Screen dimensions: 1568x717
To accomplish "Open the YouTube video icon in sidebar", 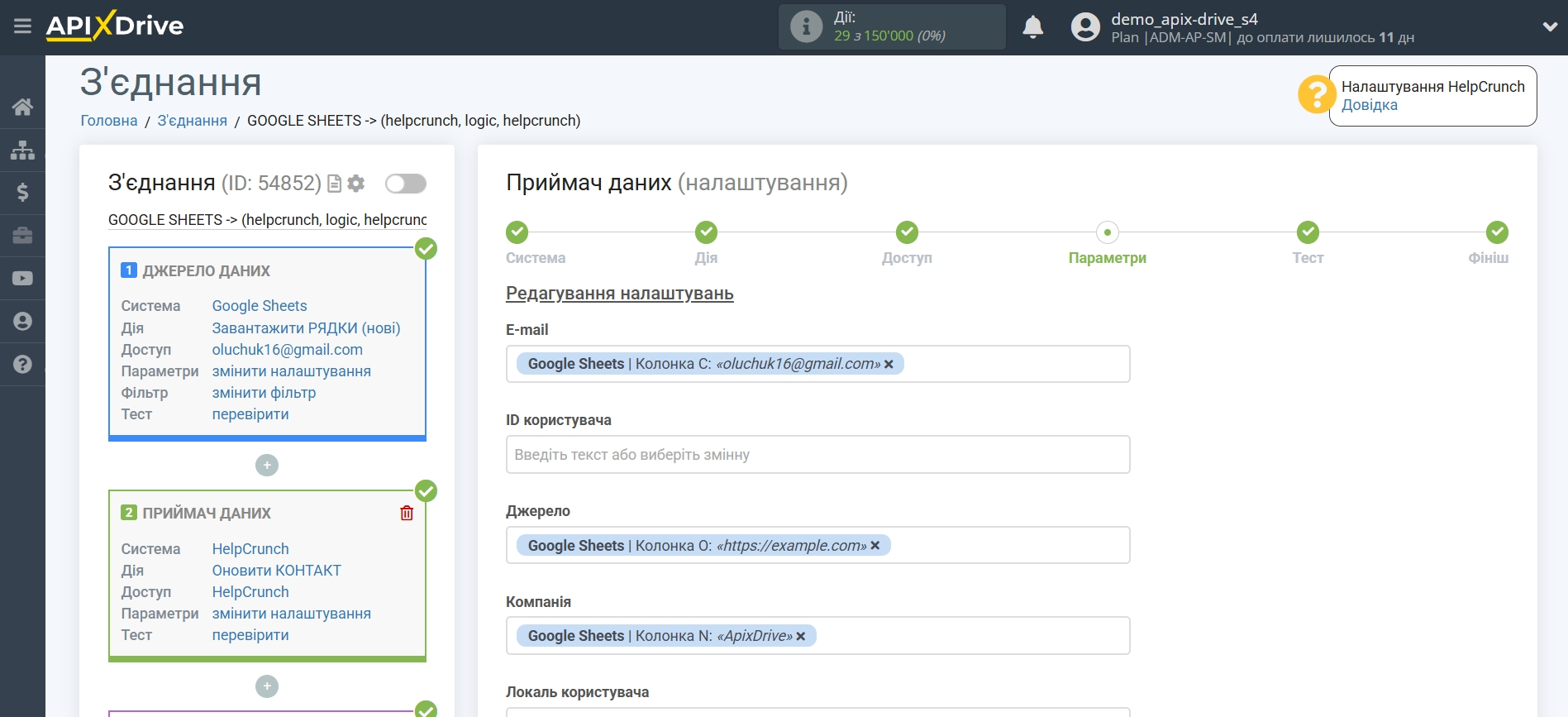I will tap(22, 279).
